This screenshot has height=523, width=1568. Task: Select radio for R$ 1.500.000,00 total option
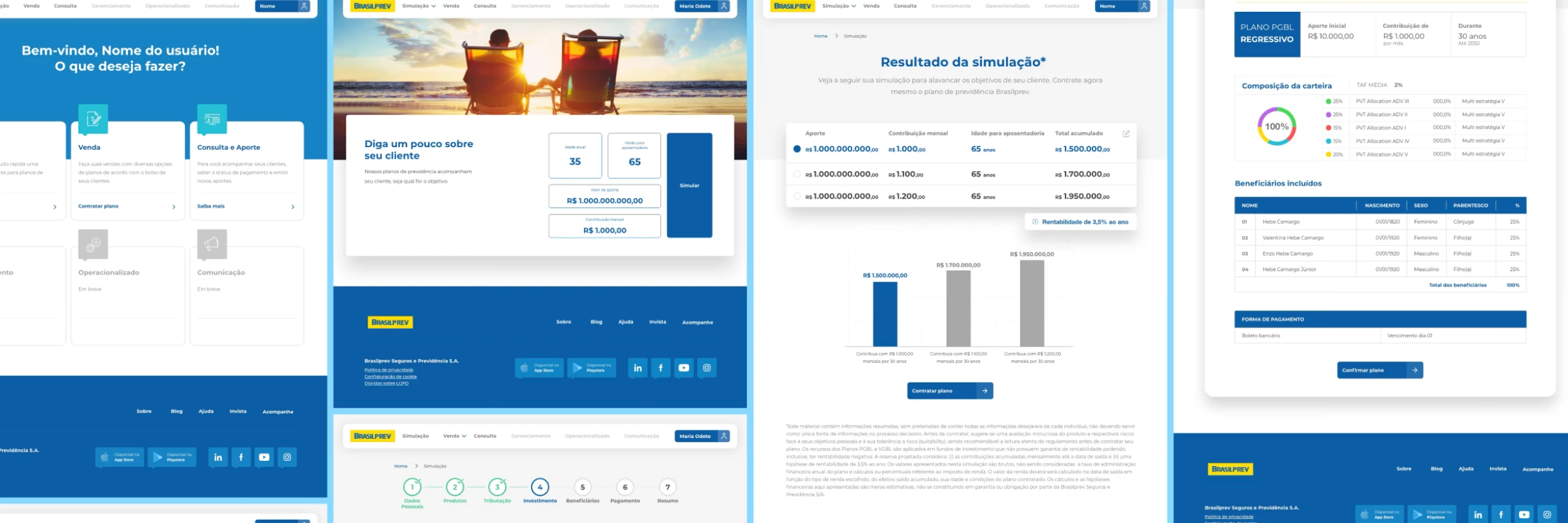(x=797, y=149)
